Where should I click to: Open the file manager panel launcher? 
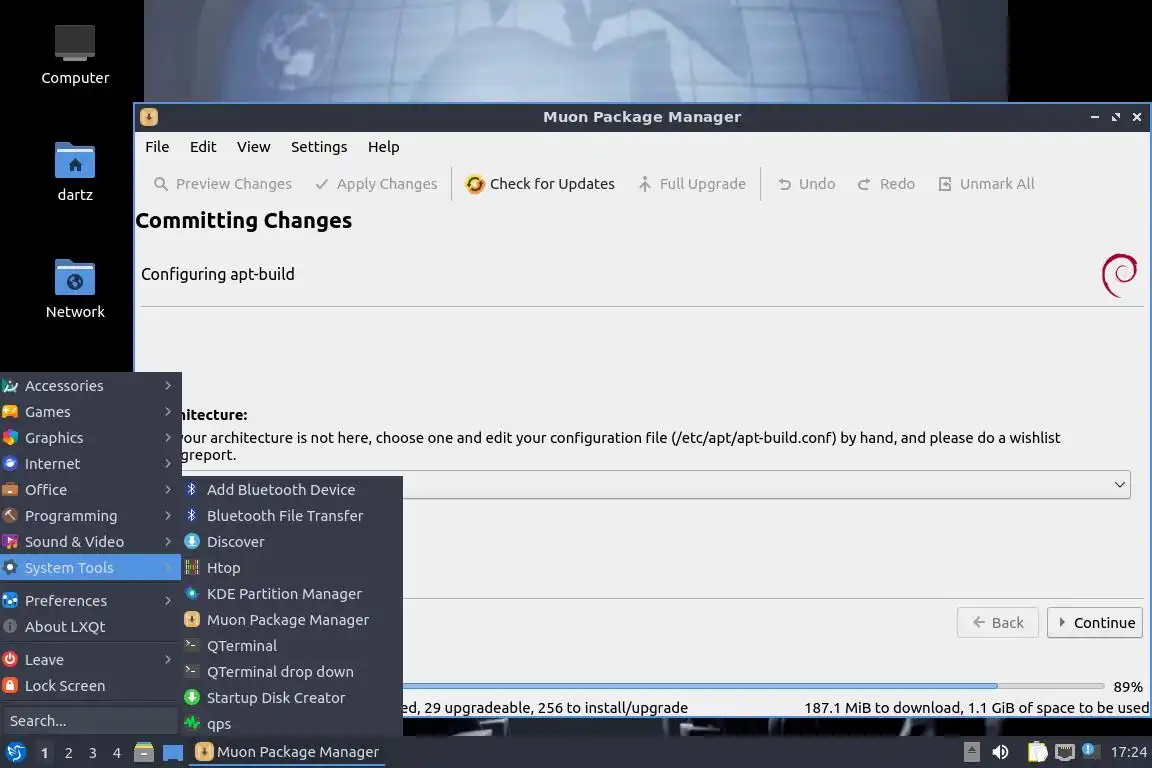click(x=144, y=752)
